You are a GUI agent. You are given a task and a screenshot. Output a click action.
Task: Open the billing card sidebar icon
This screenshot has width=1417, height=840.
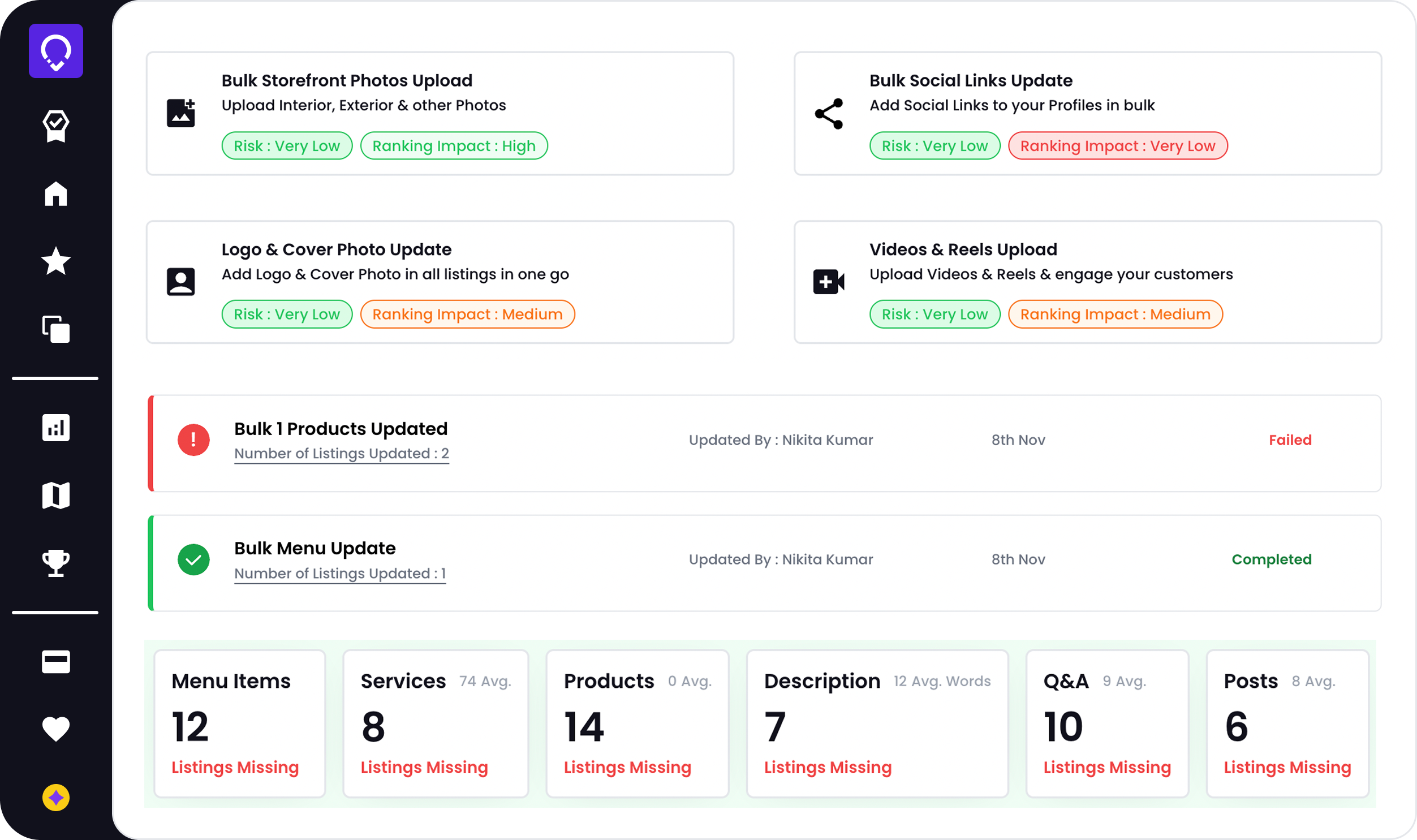[55, 661]
